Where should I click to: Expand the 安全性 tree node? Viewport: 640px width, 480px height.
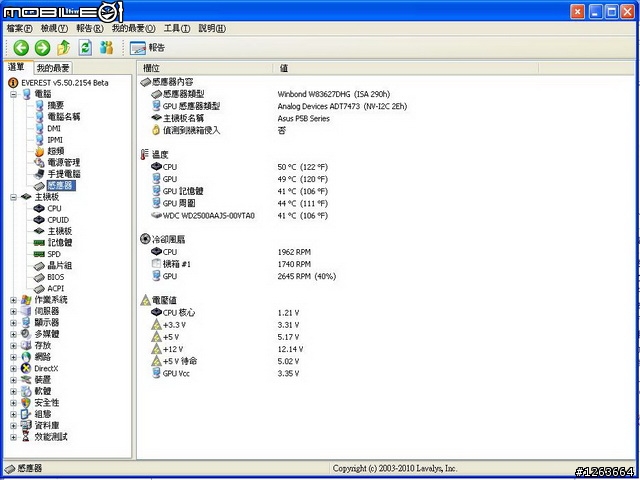click(13, 403)
